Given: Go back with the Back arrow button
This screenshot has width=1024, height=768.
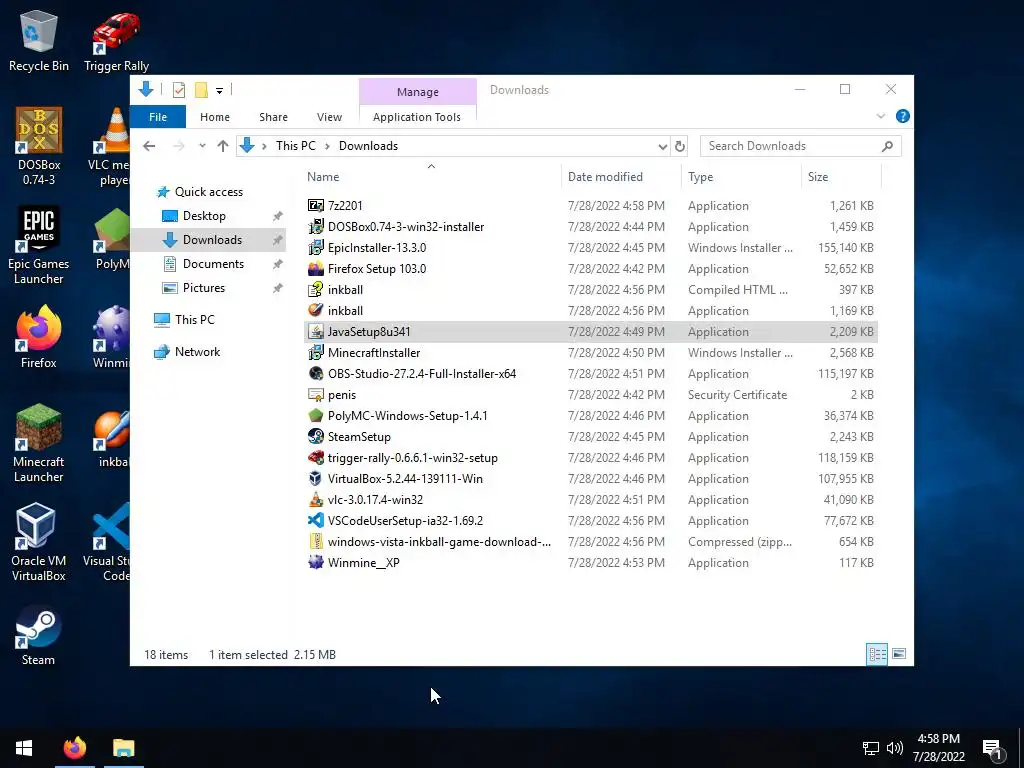Looking at the screenshot, I should [x=149, y=146].
